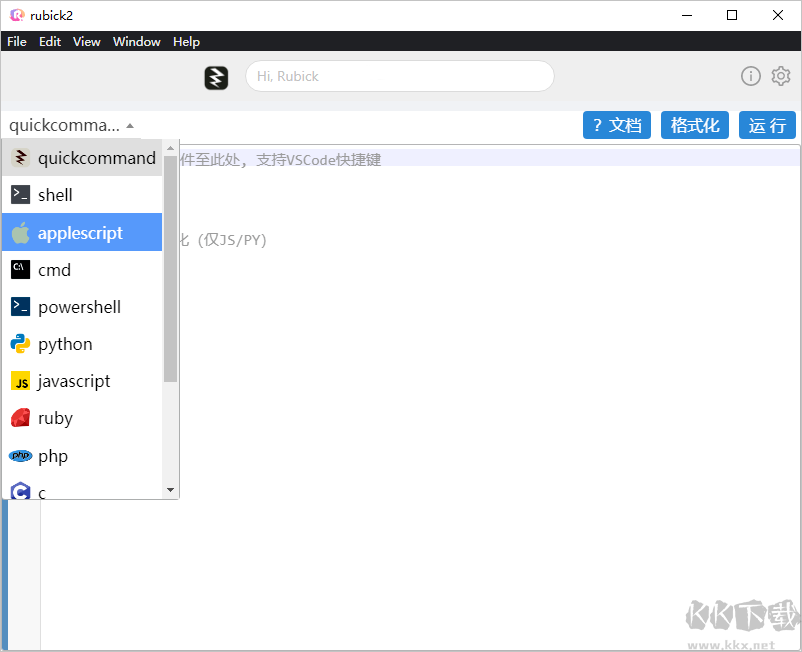Image resolution: width=802 pixels, height=652 pixels.
Task: Open the Help menu
Action: point(186,42)
